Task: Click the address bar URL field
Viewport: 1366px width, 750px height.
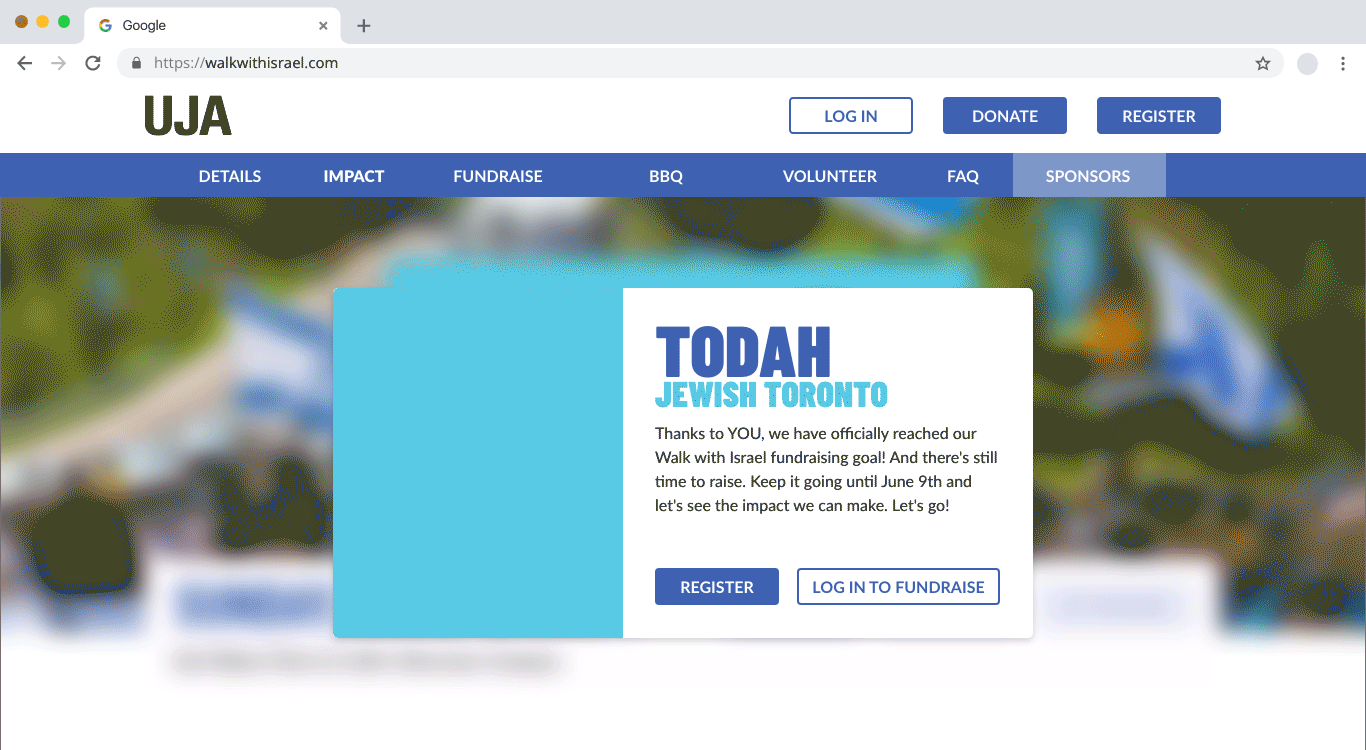Action: click(x=700, y=63)
